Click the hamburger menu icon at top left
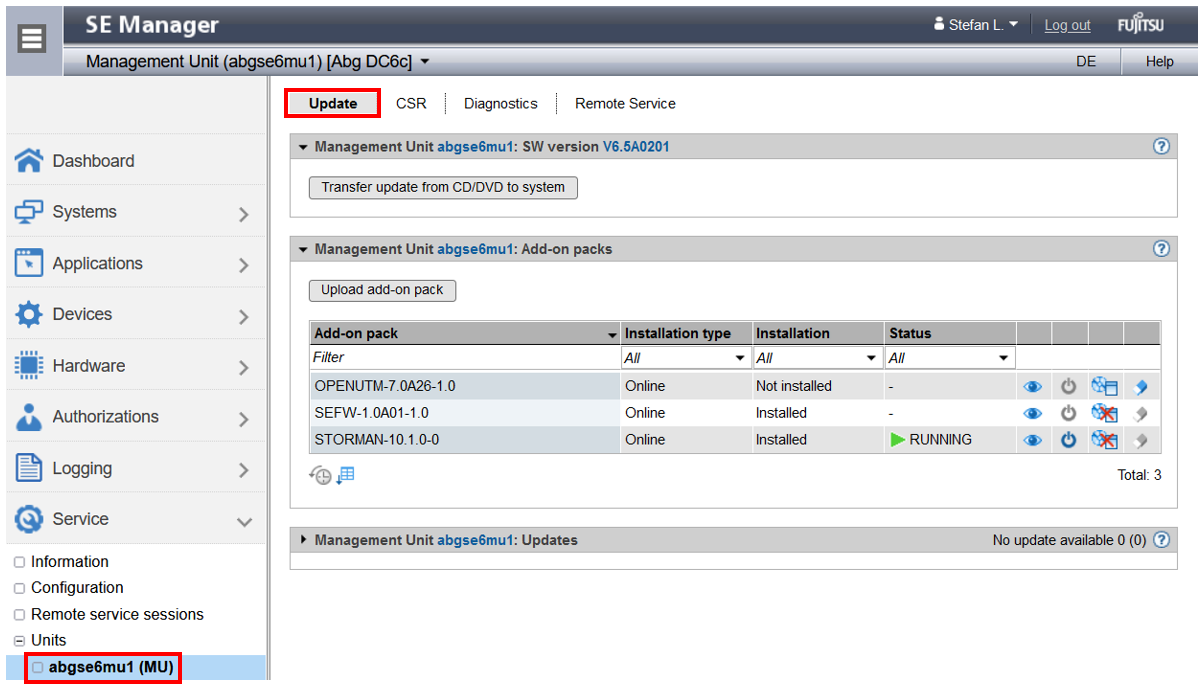Viewport: 1203px width, 687px height. click(32, 39)
